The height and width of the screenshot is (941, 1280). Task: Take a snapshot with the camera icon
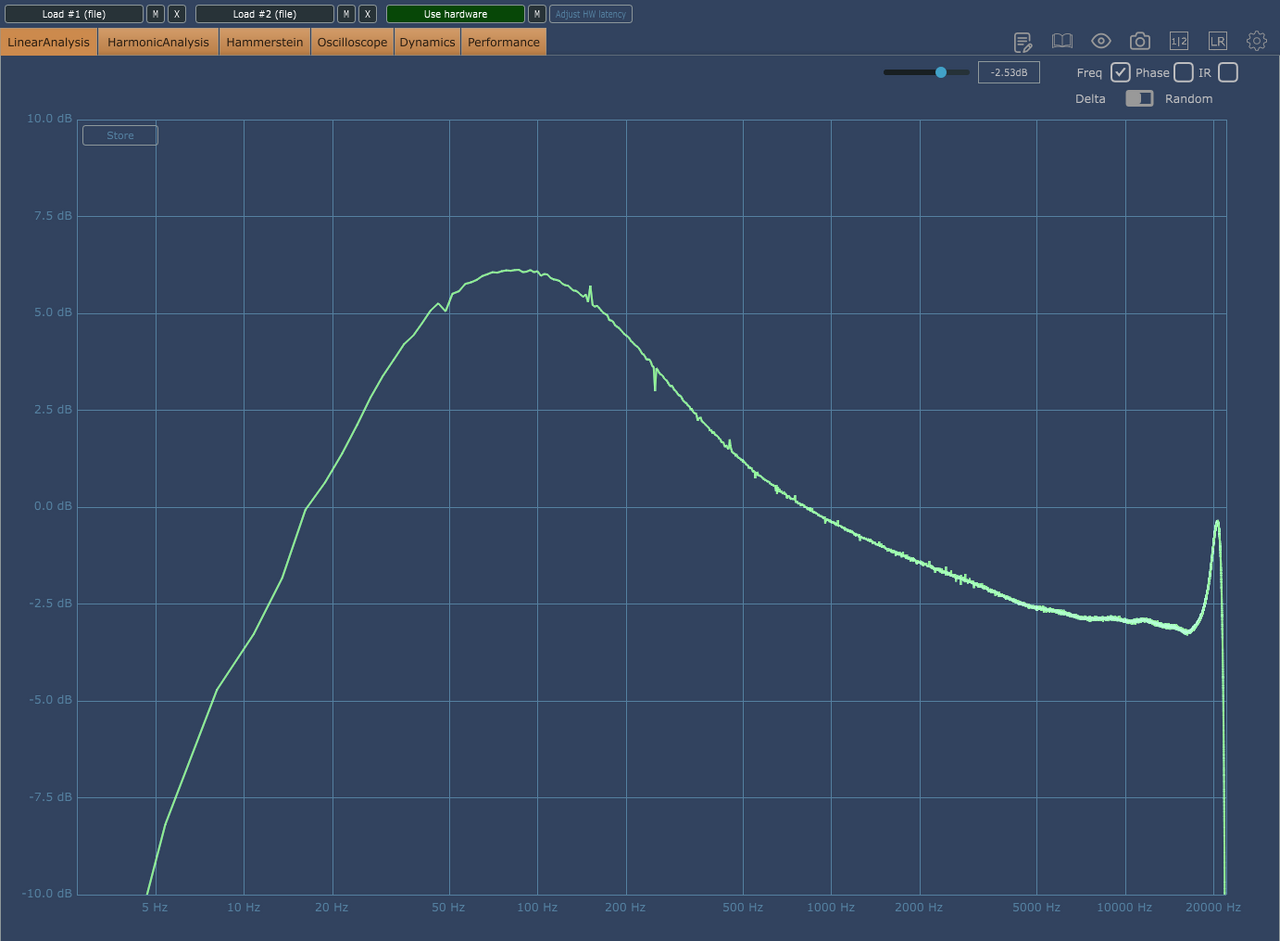click(1140, 41)
